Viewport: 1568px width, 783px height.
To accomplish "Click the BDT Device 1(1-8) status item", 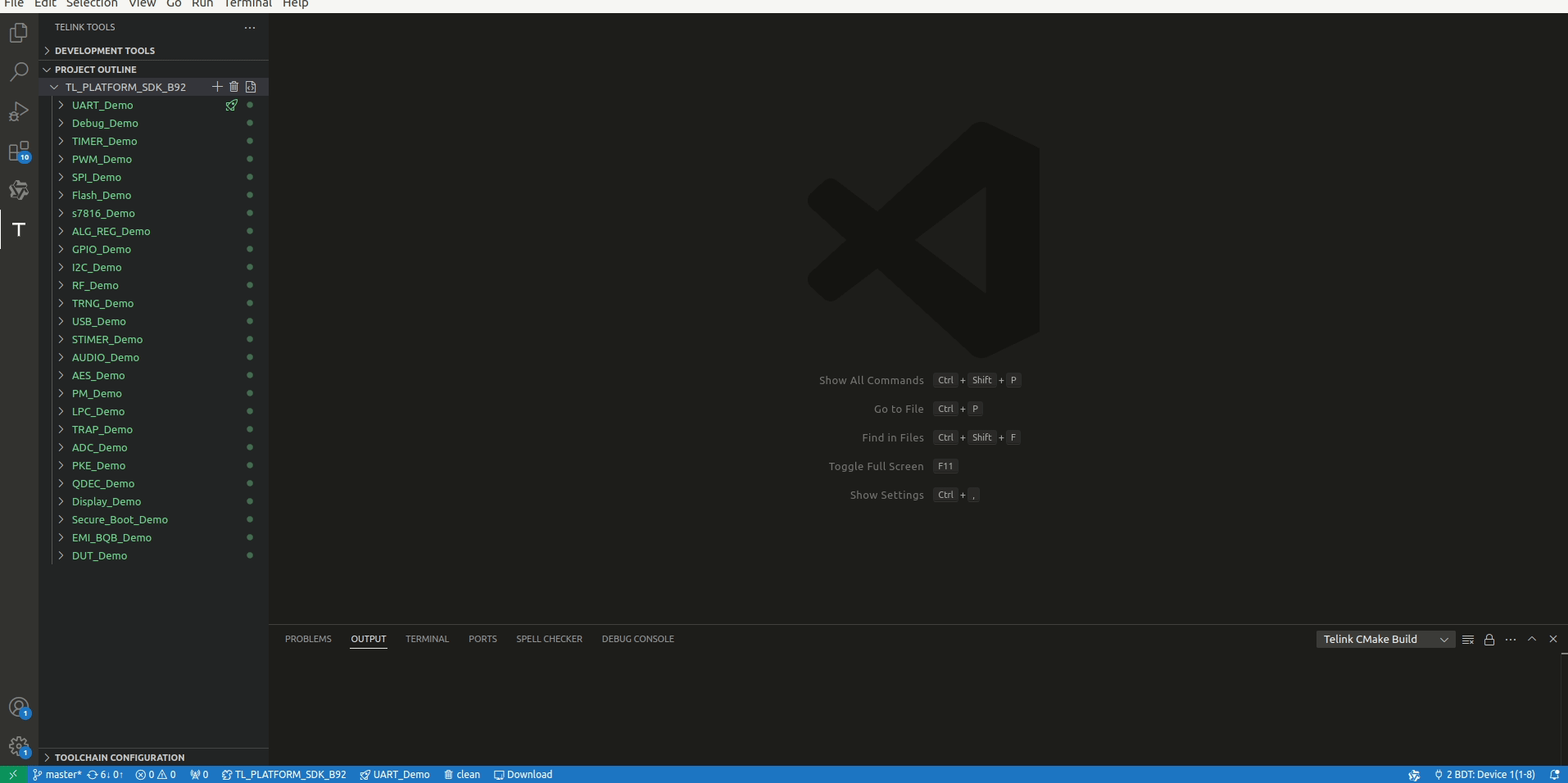I will click(x=1484, y=775).
